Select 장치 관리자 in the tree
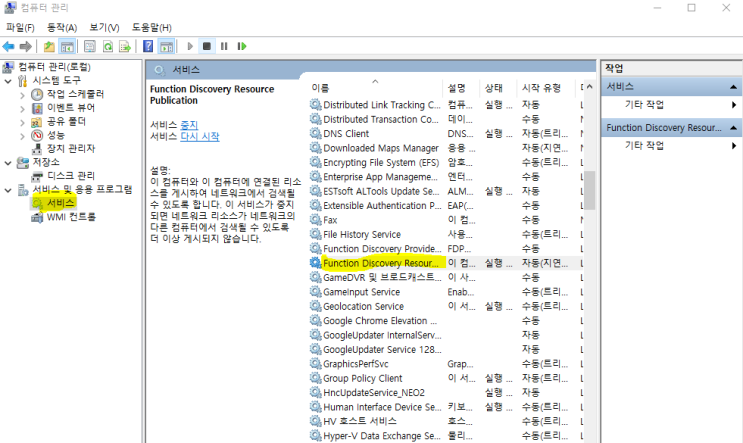Screen dimensions: 743x443 pyautogui.click(x=71, y=149)
